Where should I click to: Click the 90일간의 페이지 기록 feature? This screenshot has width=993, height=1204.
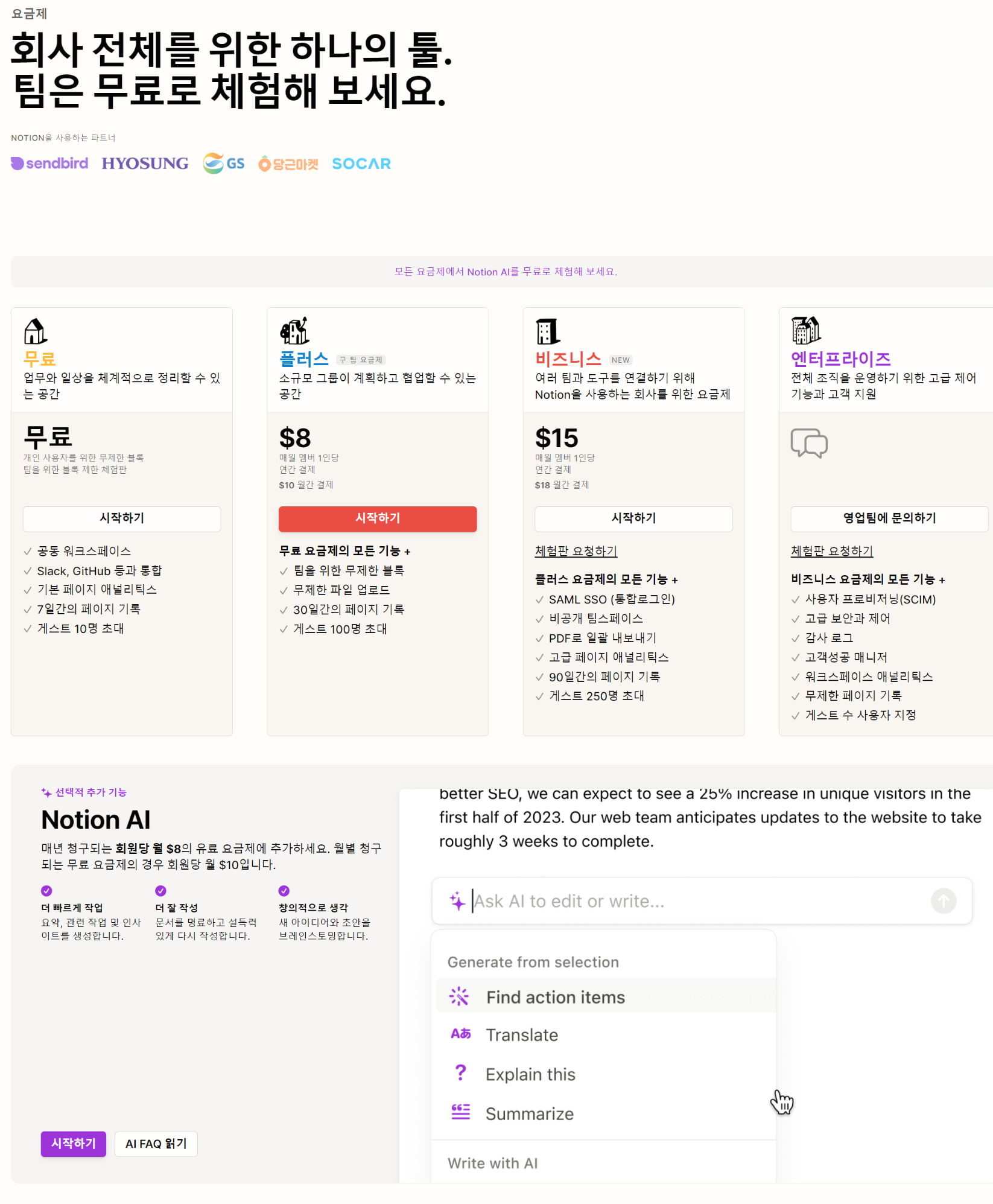(604, 677)
